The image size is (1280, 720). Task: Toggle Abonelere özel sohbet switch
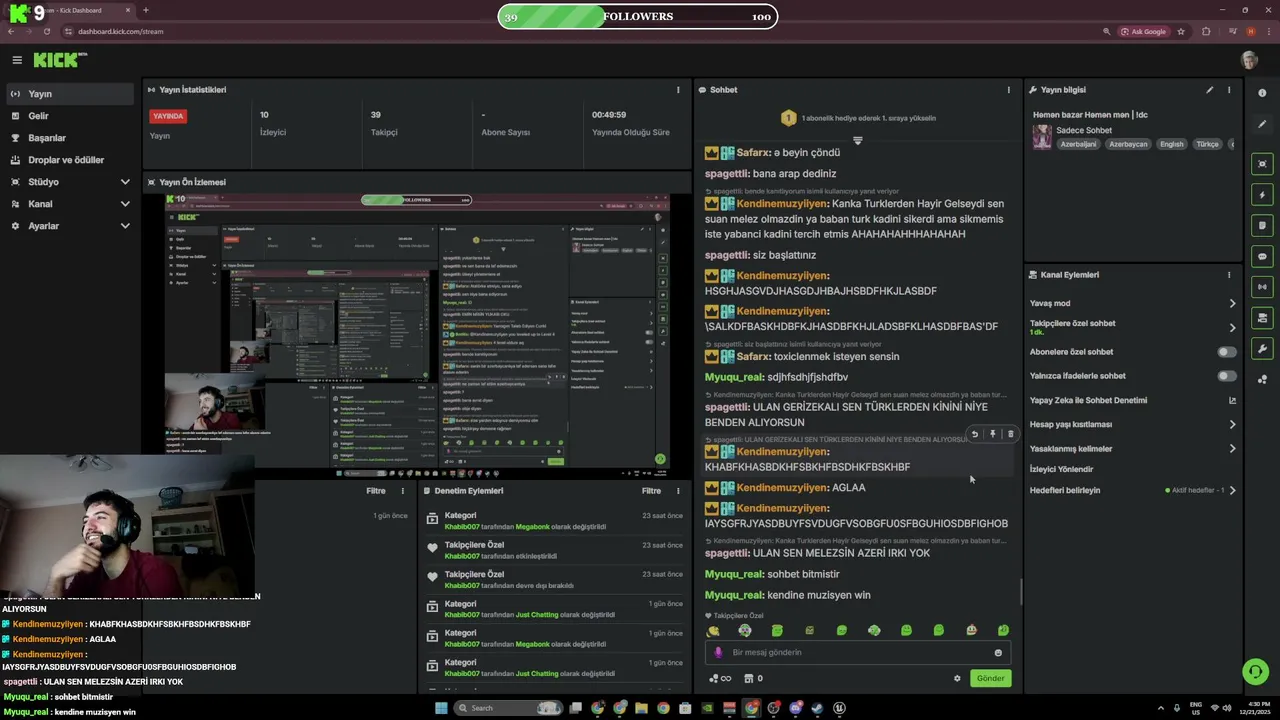point(1227,352)
